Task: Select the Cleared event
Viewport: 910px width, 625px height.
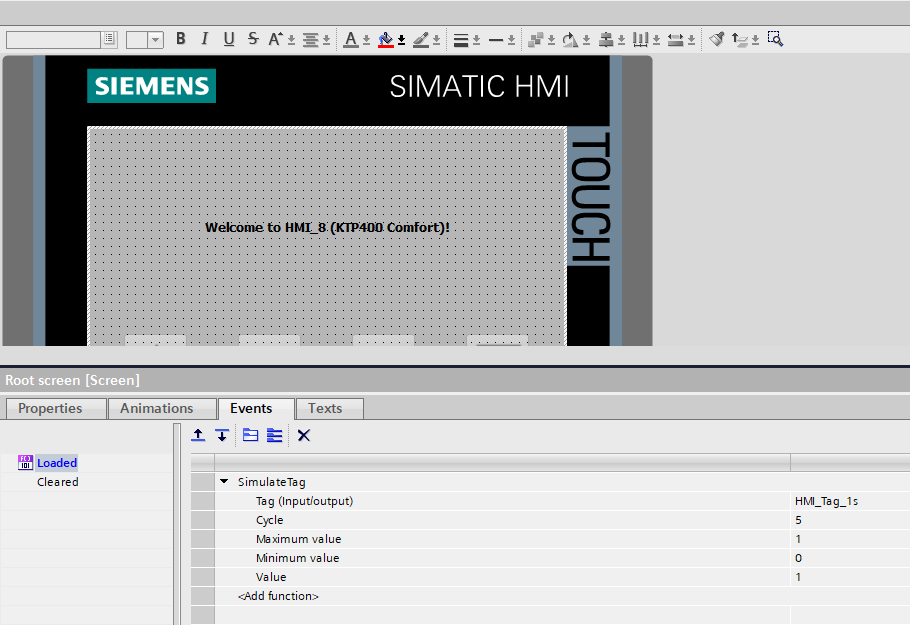Action: (x=57, y=482)
